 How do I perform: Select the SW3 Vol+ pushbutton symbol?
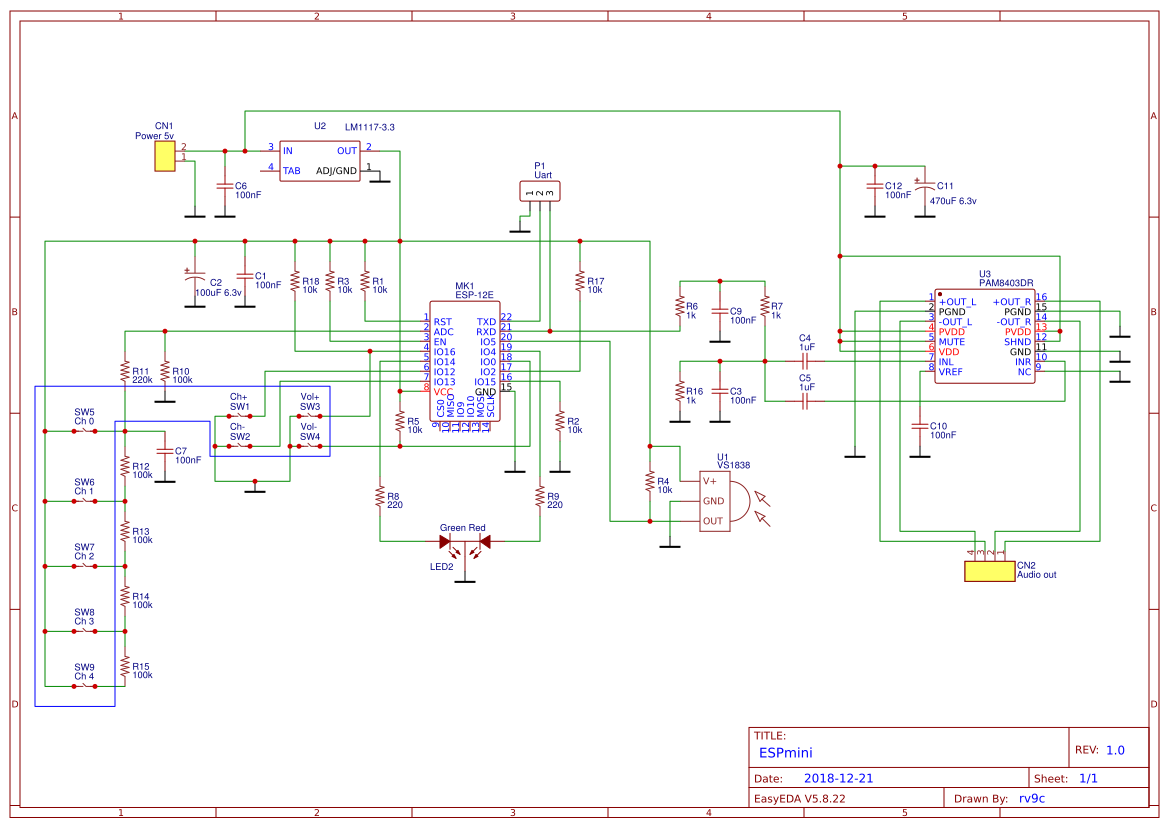(x=310, y=416)
